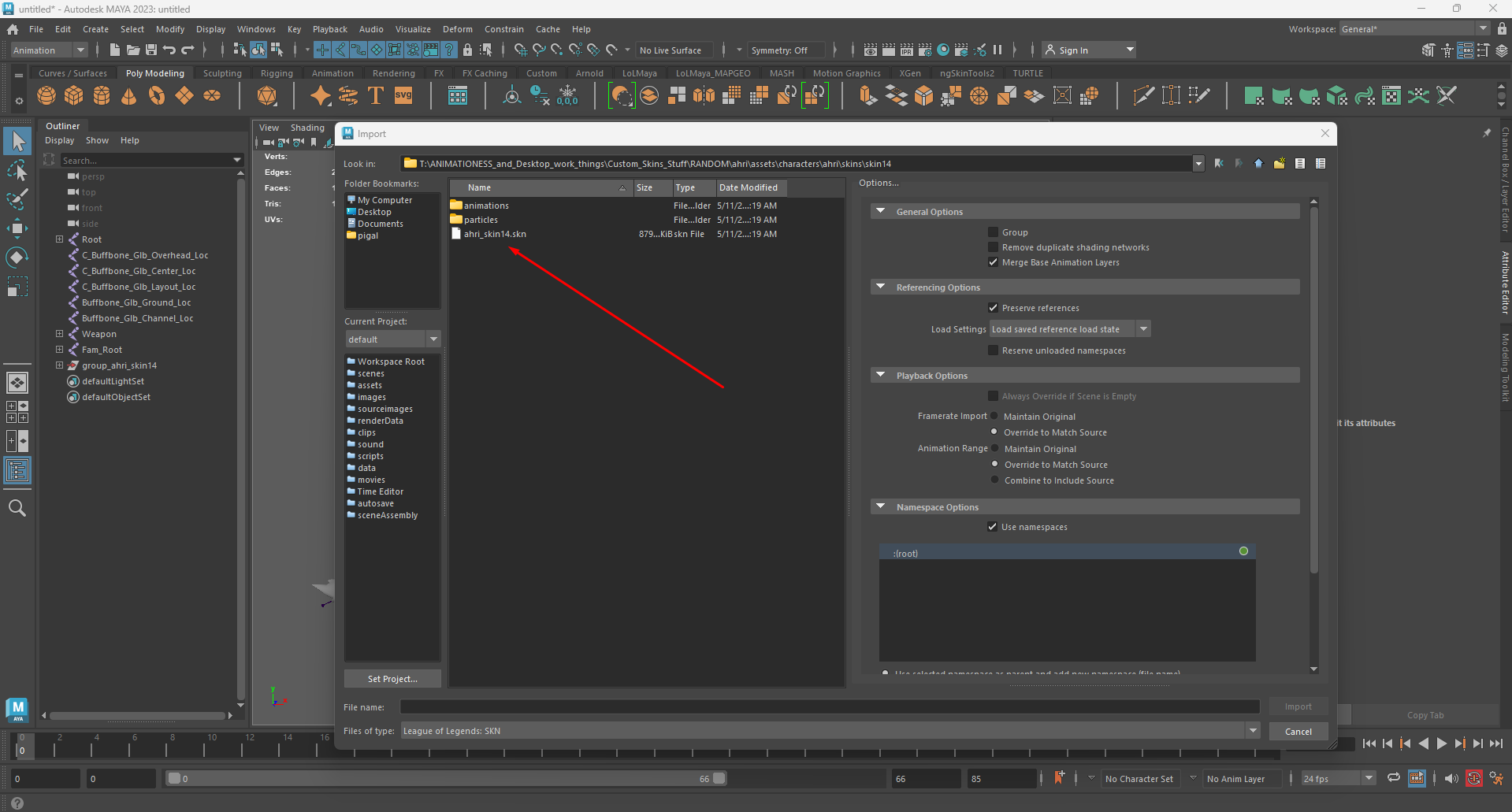Enable the Group checkbox
The height and width of the screenshot is (812, 1512).
click(x=993, y=232)
